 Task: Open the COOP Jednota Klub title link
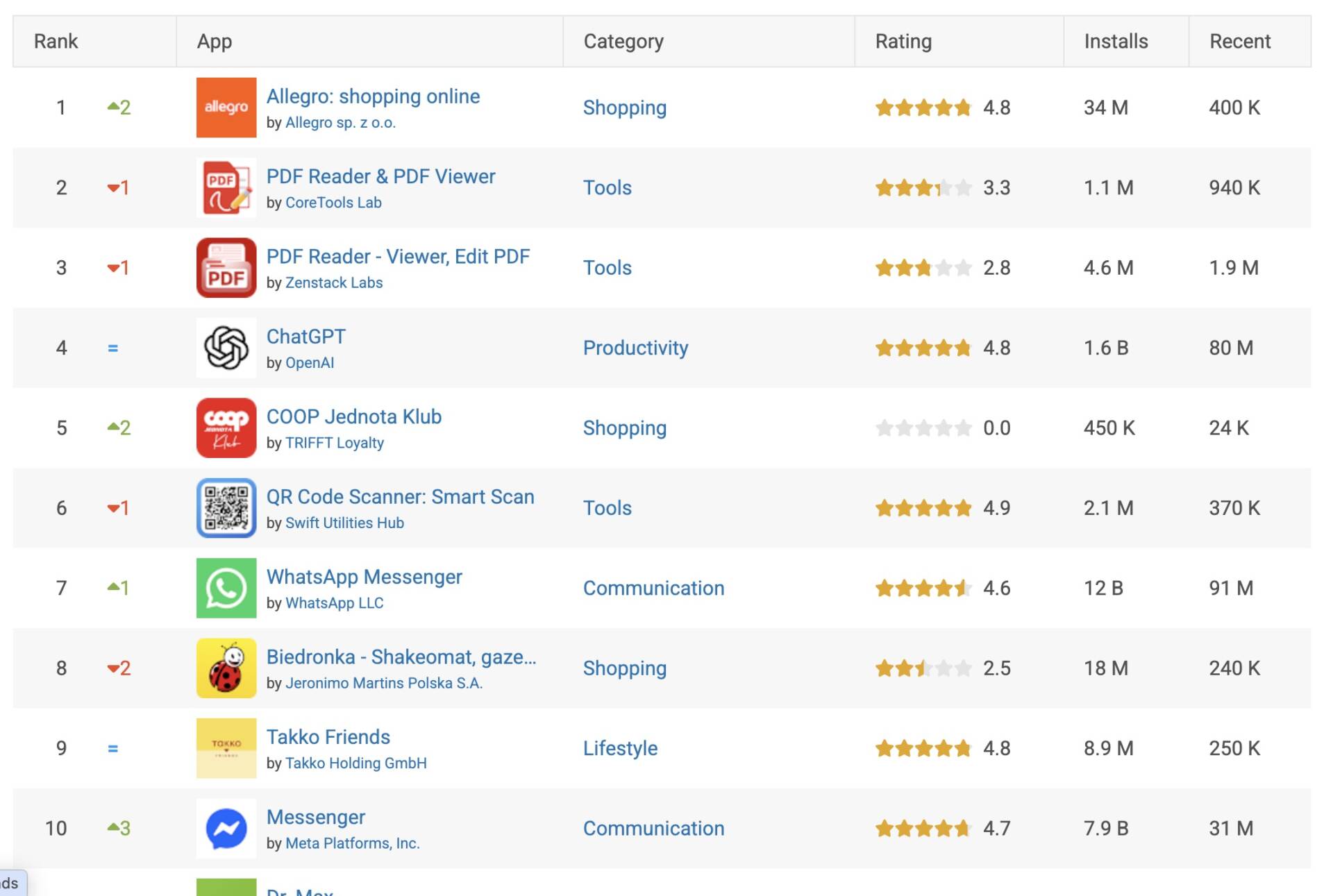click(354, 417)
